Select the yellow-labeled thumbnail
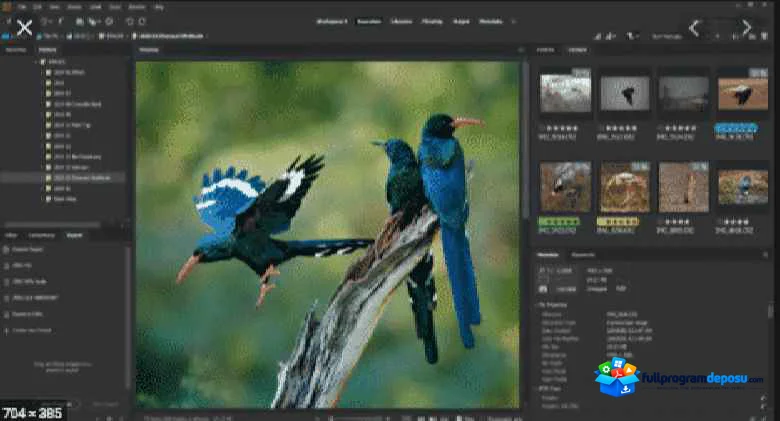This screenshot has width=780, height=421. [624, 187]
